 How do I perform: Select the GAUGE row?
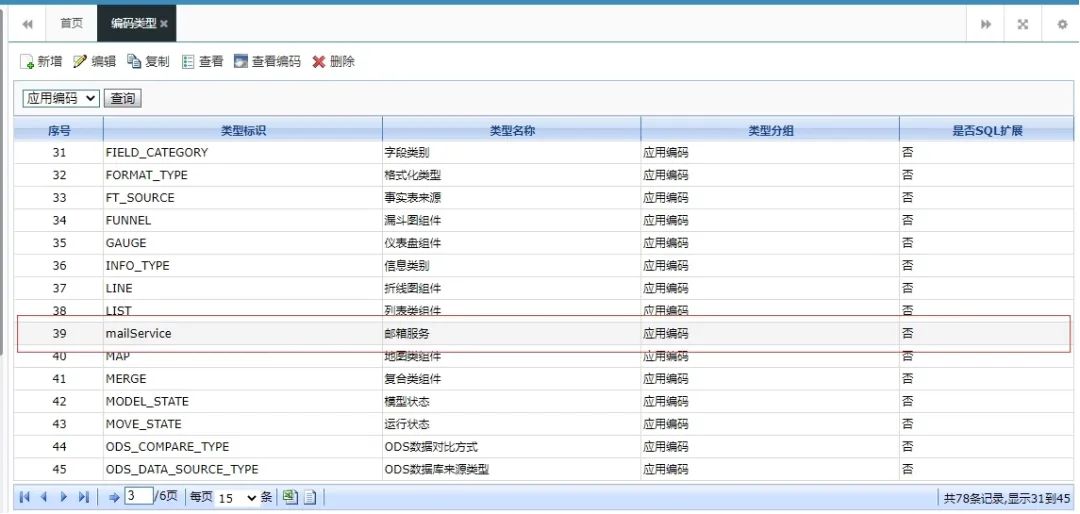tap(543, 243)
